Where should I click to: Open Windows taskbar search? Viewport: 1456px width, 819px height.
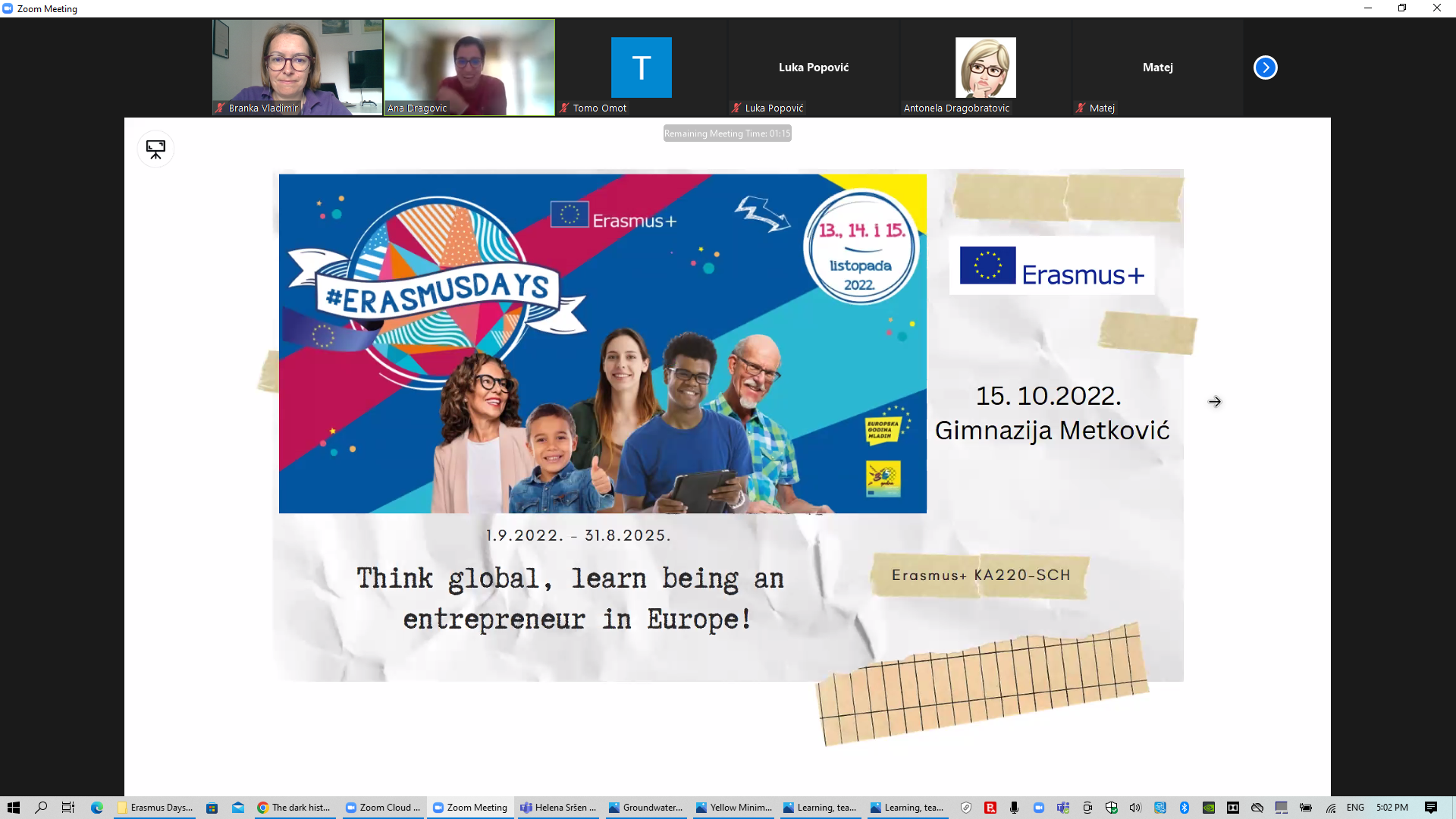[41, 808]
